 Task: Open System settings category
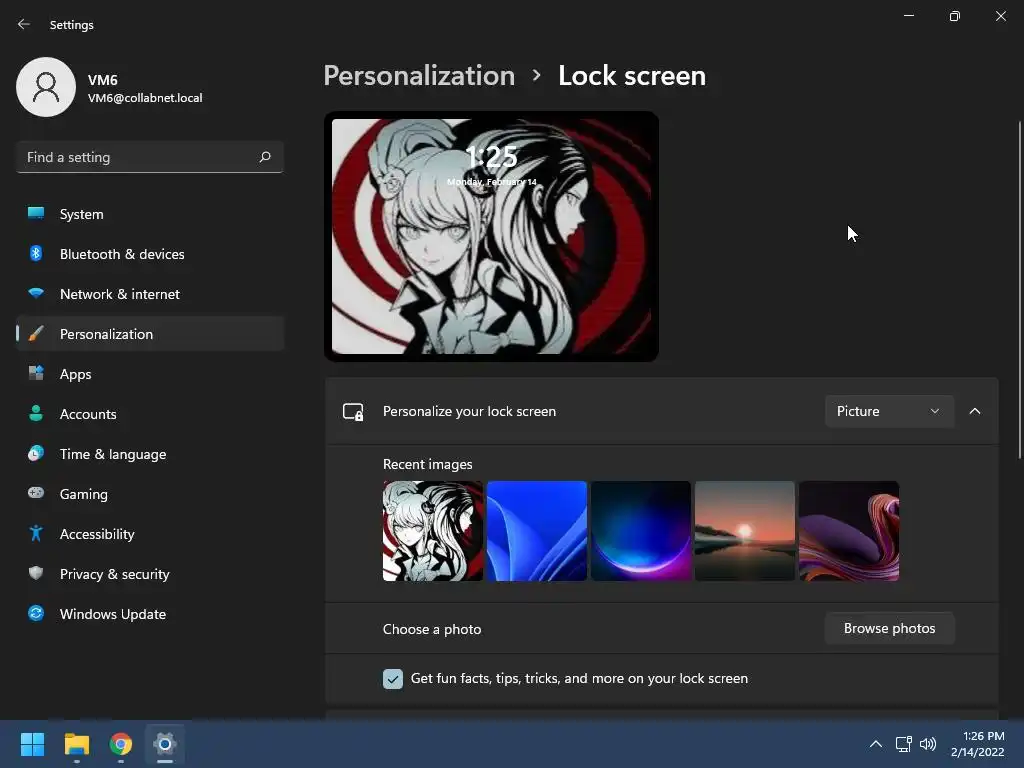point(150,214)
